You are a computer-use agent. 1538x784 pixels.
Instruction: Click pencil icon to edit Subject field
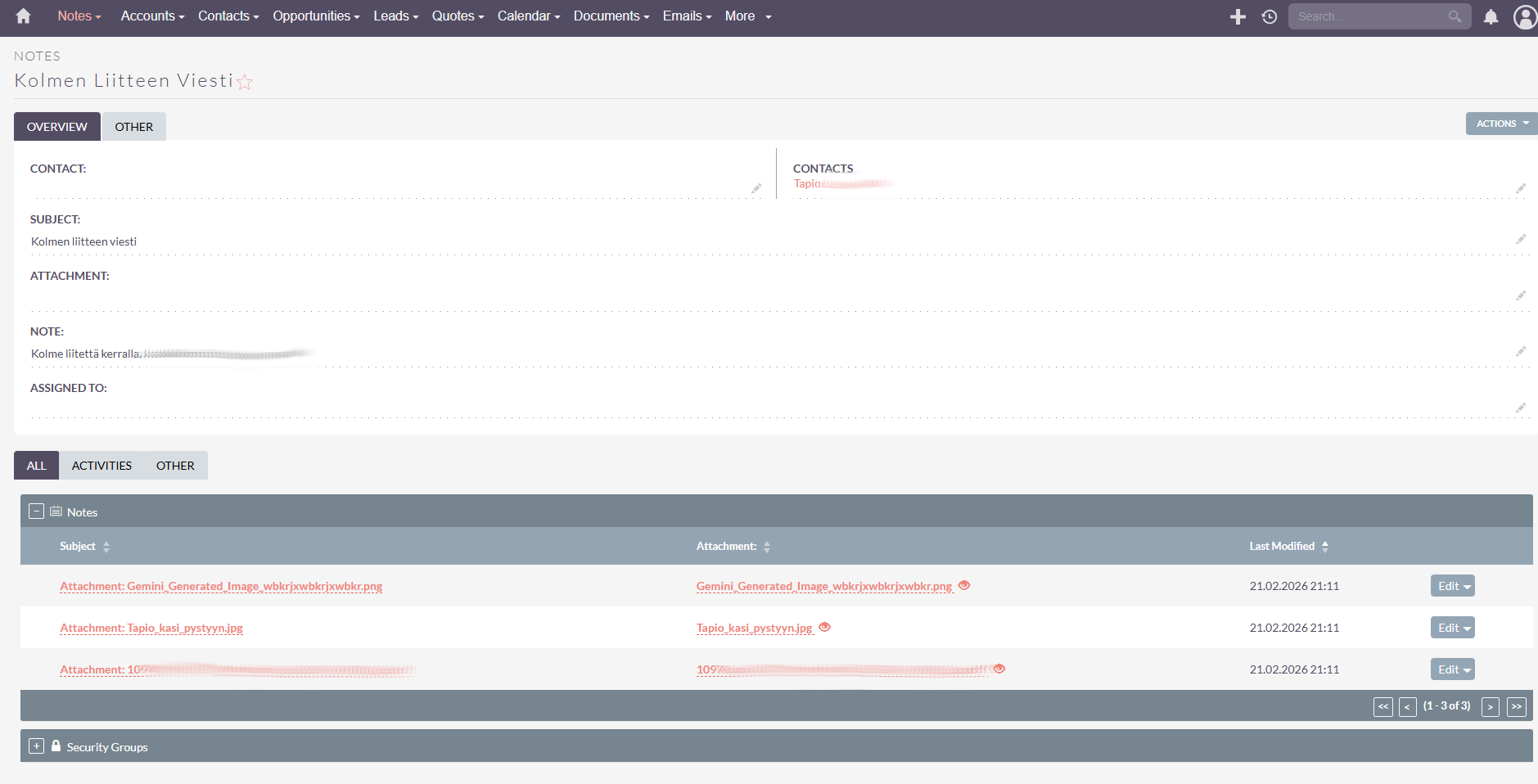tap(1520, 240)
